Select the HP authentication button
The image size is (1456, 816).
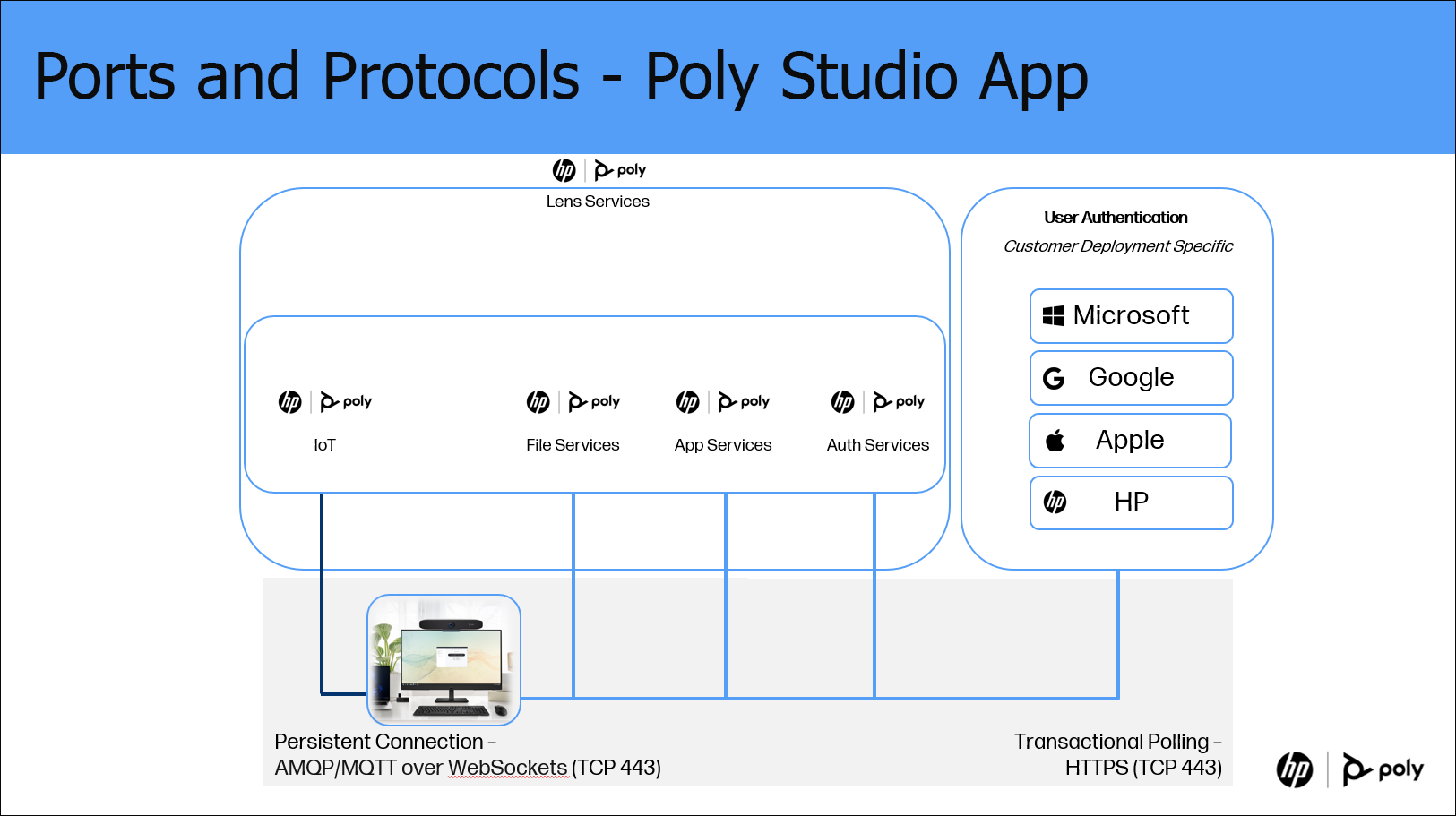[1131, 502]
